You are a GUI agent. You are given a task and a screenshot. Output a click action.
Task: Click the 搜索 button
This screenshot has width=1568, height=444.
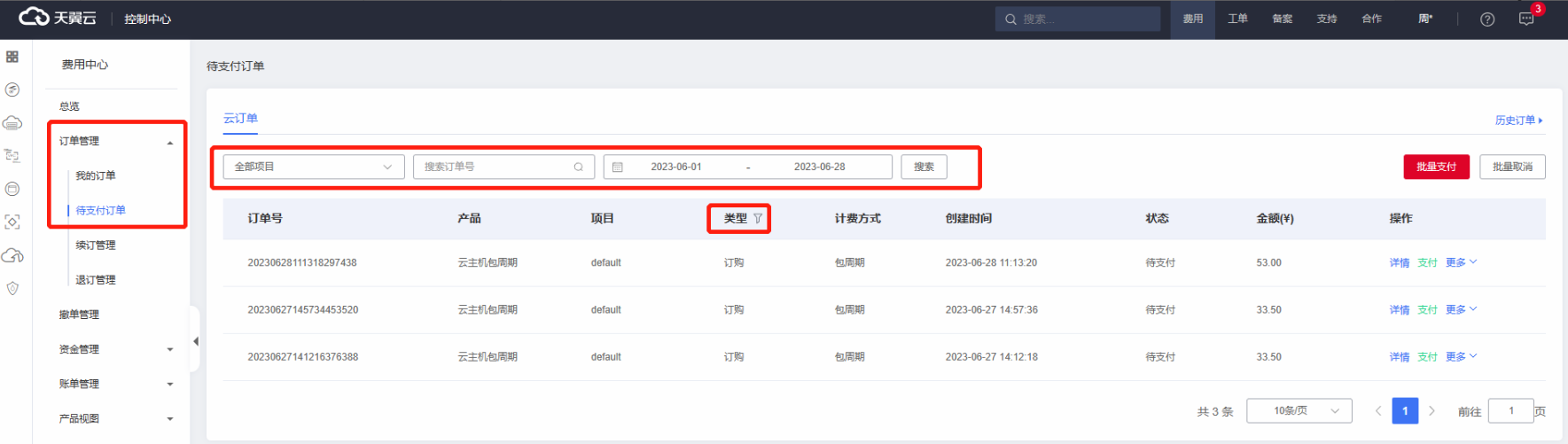tap(924, 167)
